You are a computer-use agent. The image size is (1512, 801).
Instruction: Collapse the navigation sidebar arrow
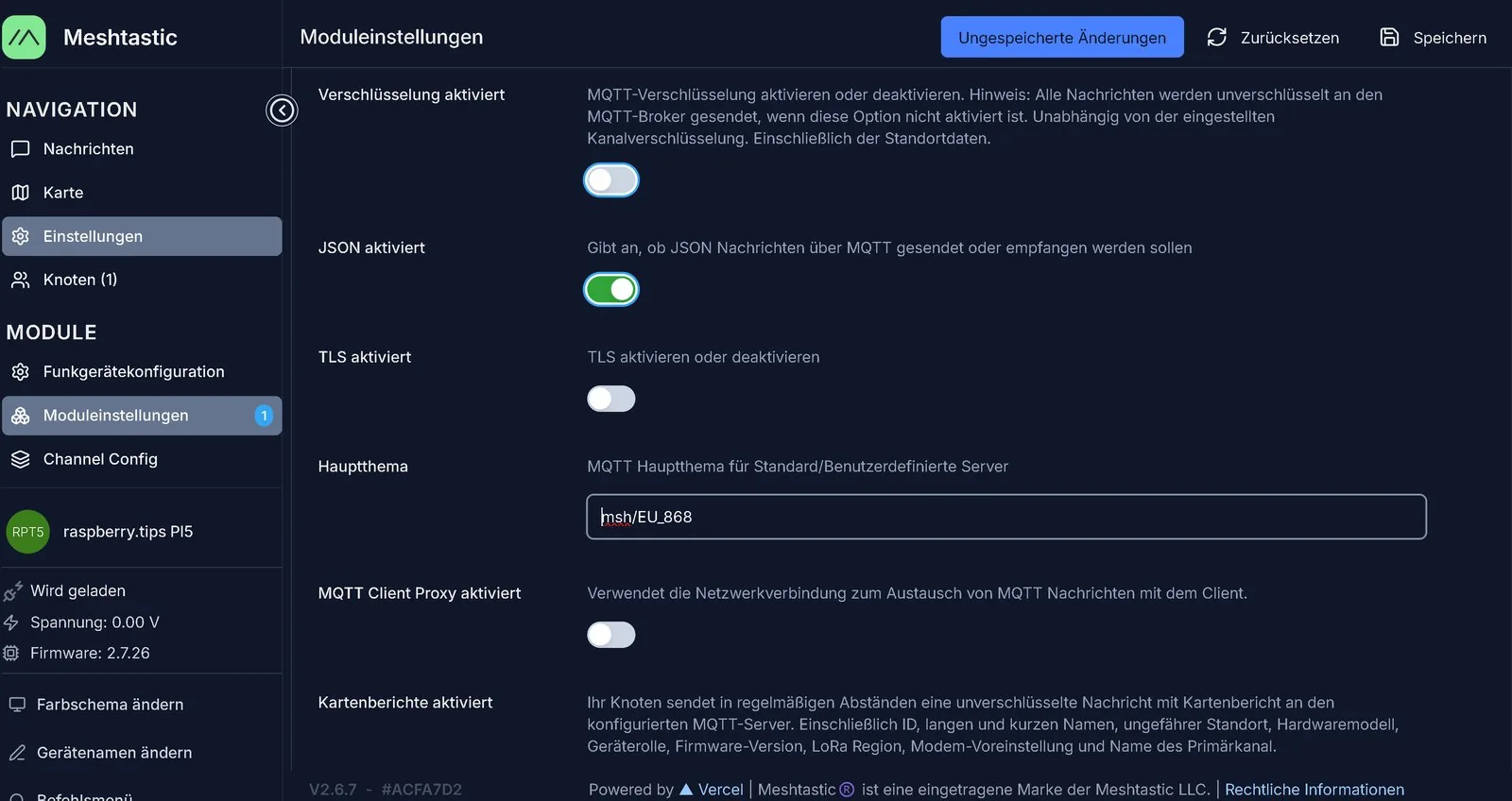coord(282,111)
